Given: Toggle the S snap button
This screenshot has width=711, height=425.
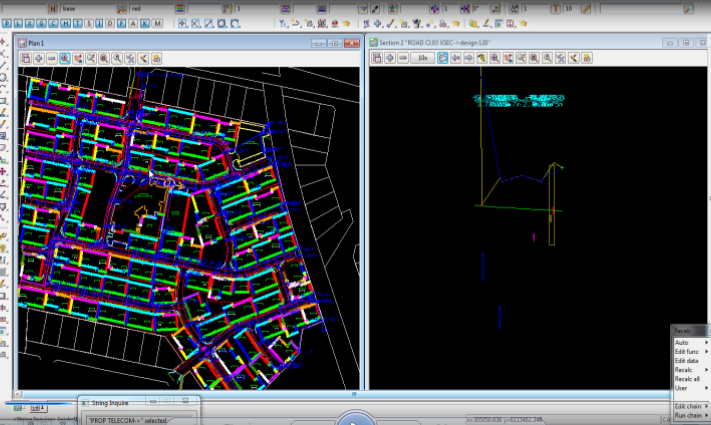Looking at the screenshot, I should (89, 24).
